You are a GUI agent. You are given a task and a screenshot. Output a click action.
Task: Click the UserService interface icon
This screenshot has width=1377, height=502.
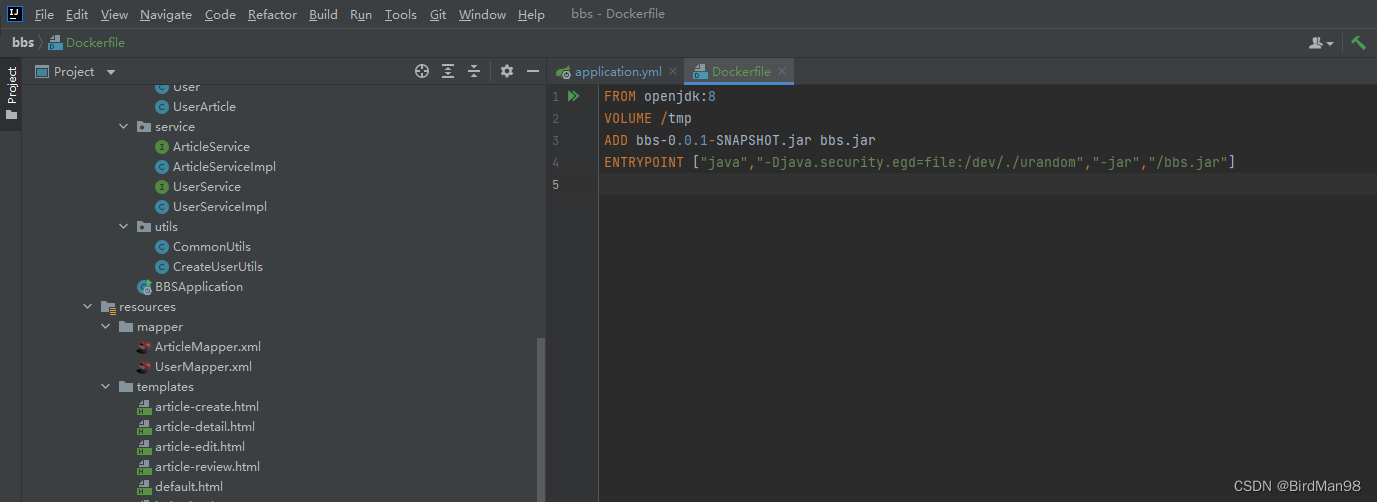(162, 187)
